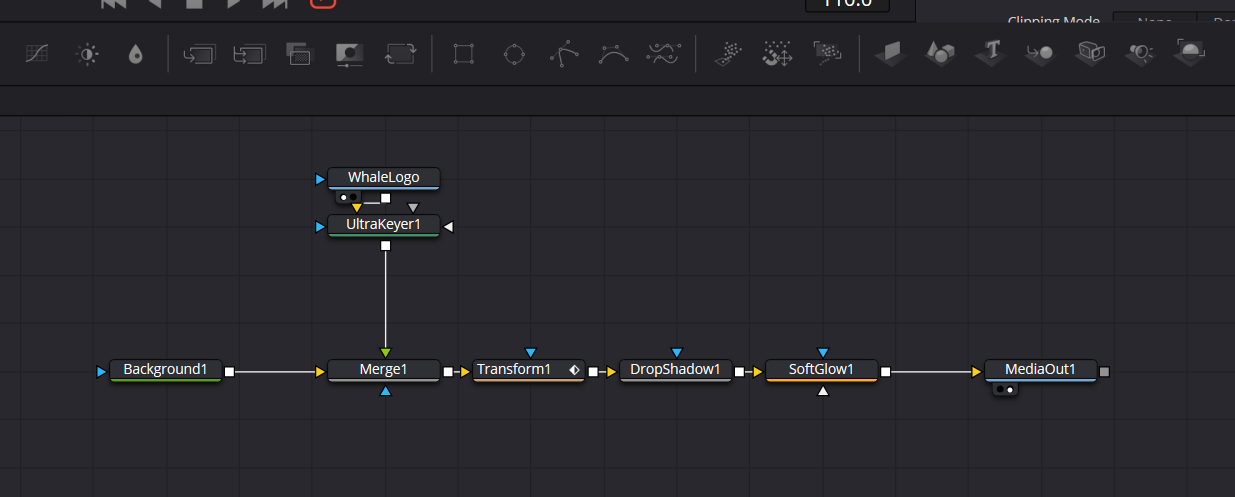The height and width of the screenshot is (497, 1235).
Task: Add a Brightness Contrast node from toolbar
Action: pyautogui.click(x=87, y=54)
